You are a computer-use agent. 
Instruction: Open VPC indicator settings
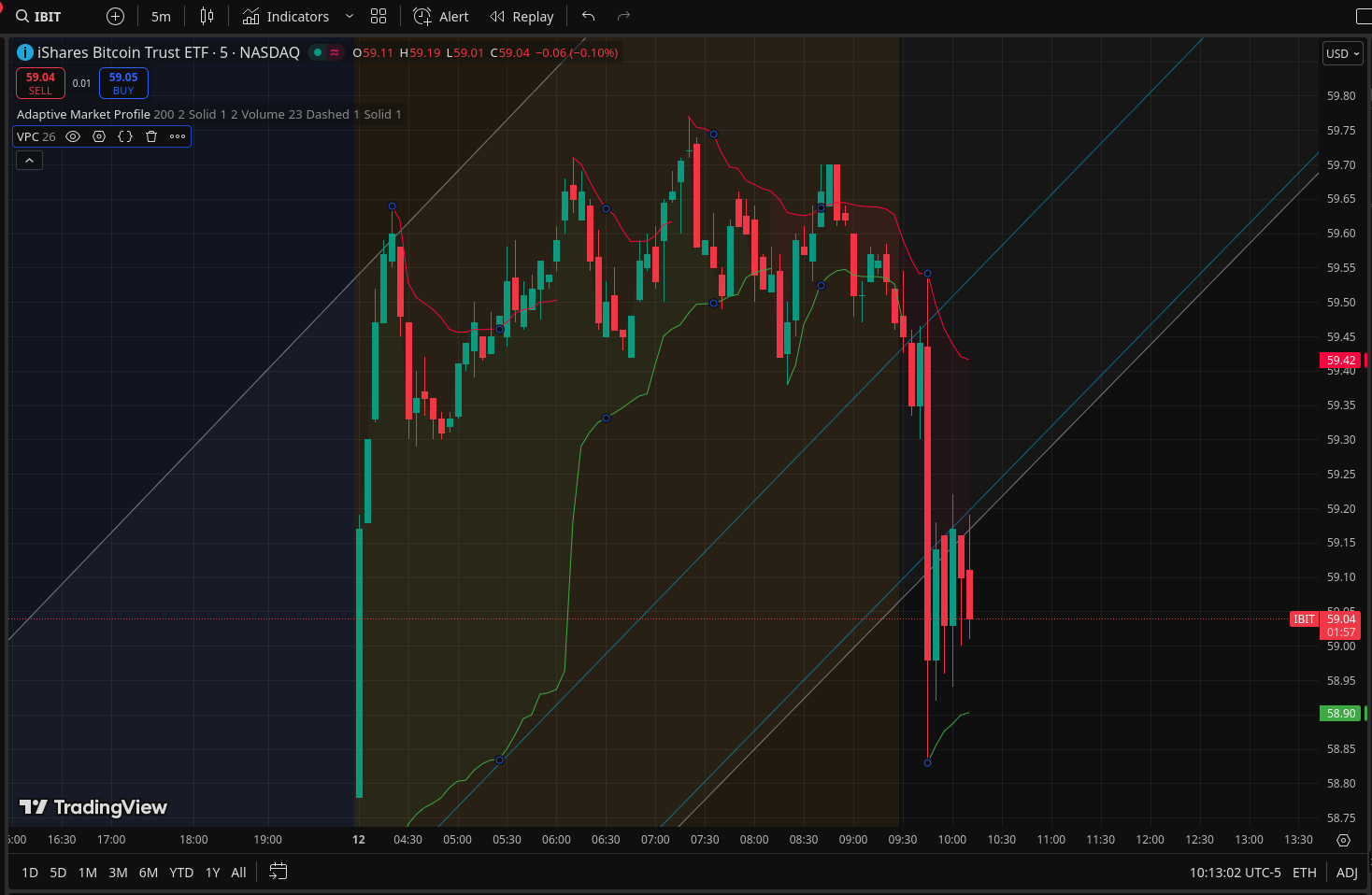click(x=99, y=136)
